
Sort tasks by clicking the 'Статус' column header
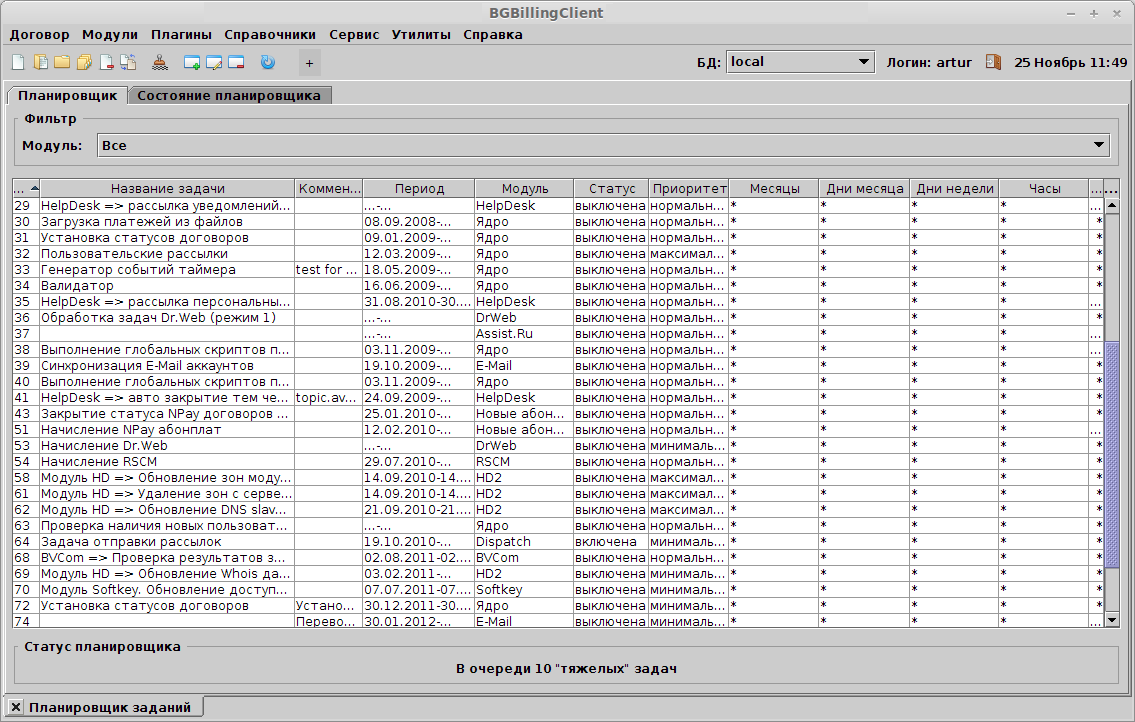coord(609,187)
